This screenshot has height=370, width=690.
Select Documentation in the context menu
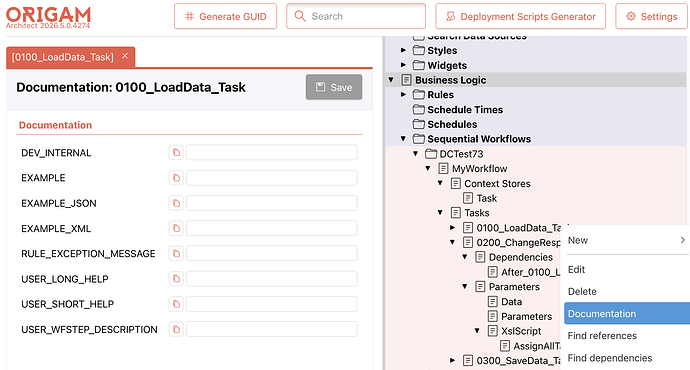[x=627, y=314]
